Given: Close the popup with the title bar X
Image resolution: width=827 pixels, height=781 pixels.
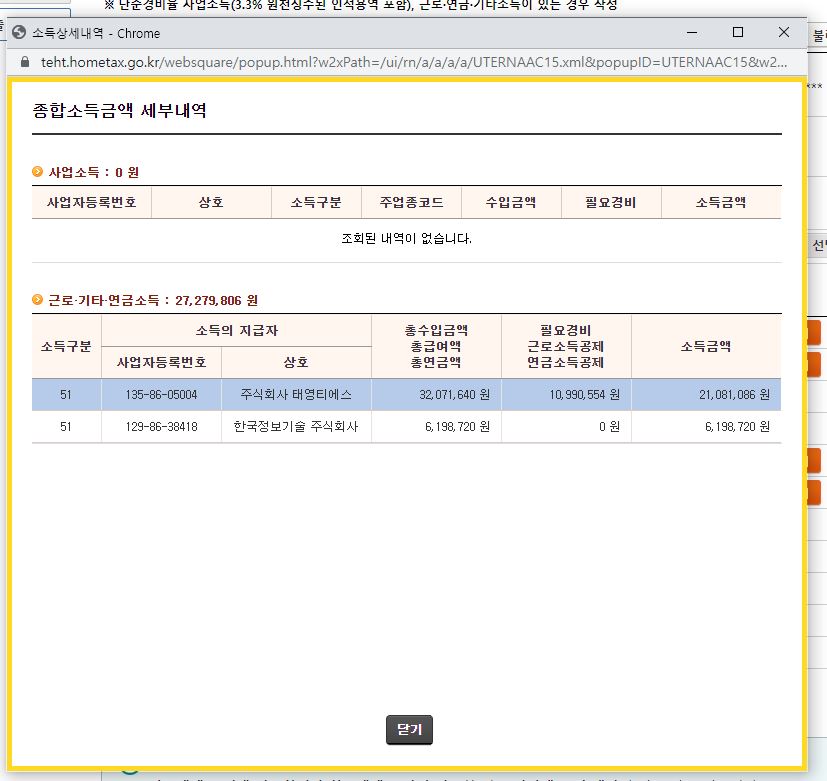Looking at the screenshot, I should coord(784,33).
